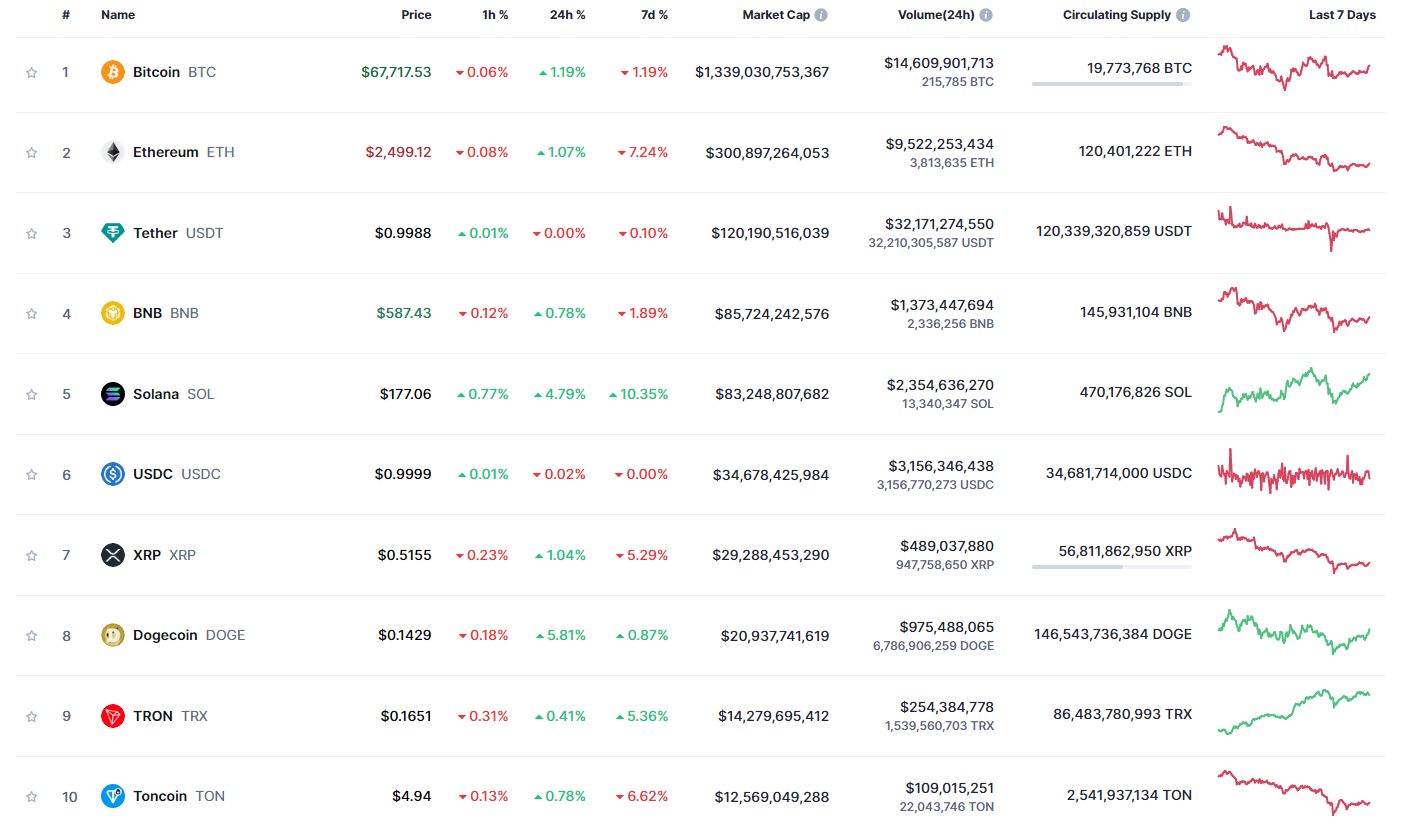Open Ethereum's 7-day price sparkline chart
1406x836 pixels.
point(1294,149)
